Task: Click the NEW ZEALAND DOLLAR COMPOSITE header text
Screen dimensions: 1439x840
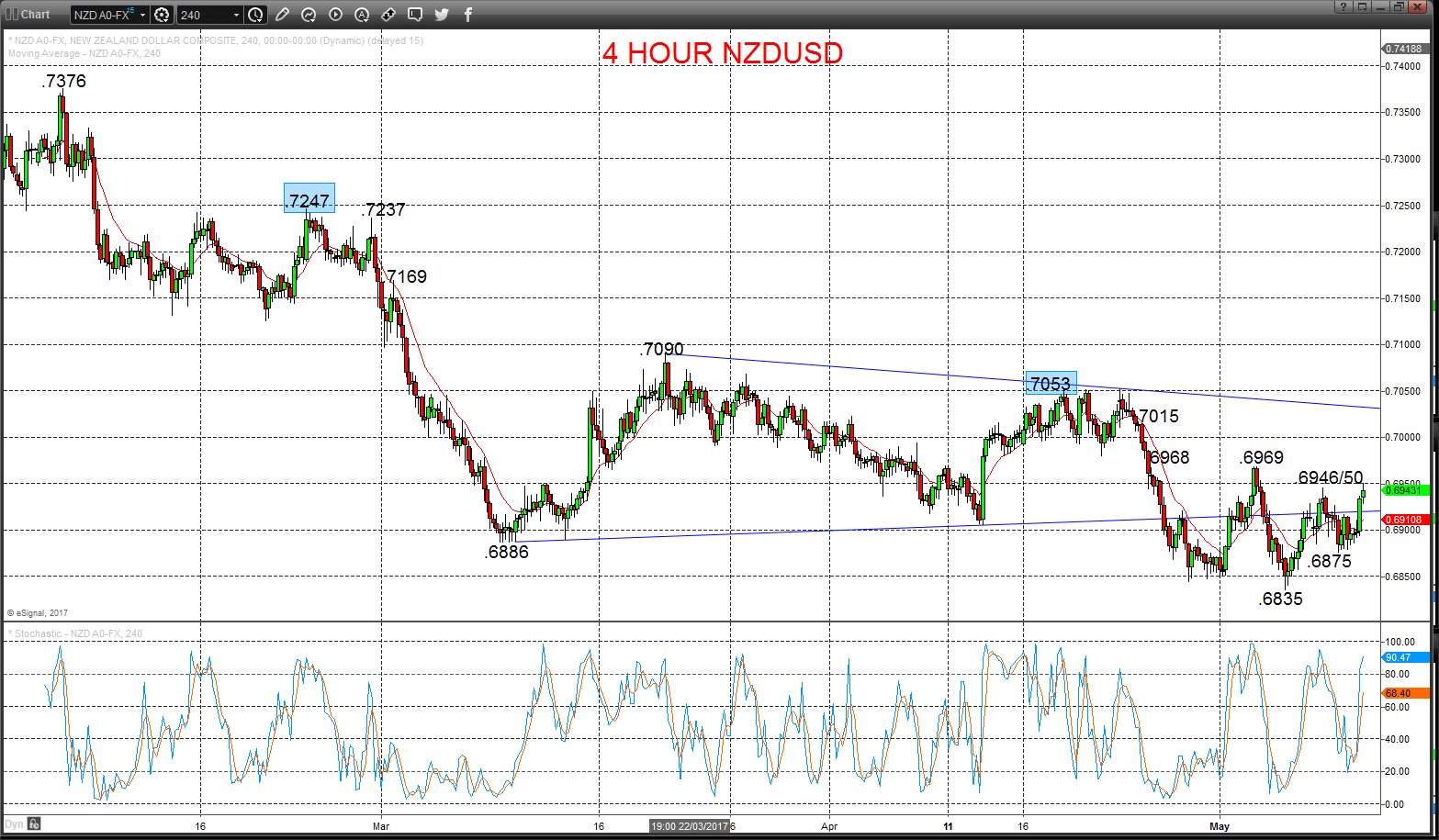Action: pyautogui.click(x=152, y=40)
